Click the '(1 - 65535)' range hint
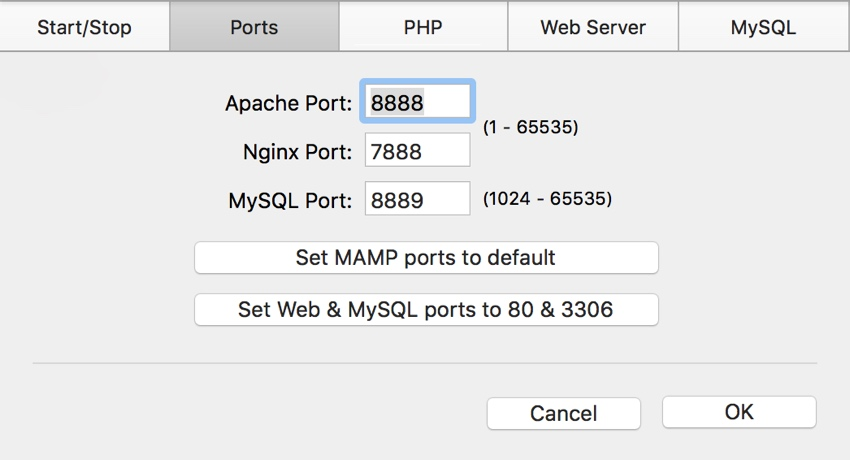 (531, 127)
